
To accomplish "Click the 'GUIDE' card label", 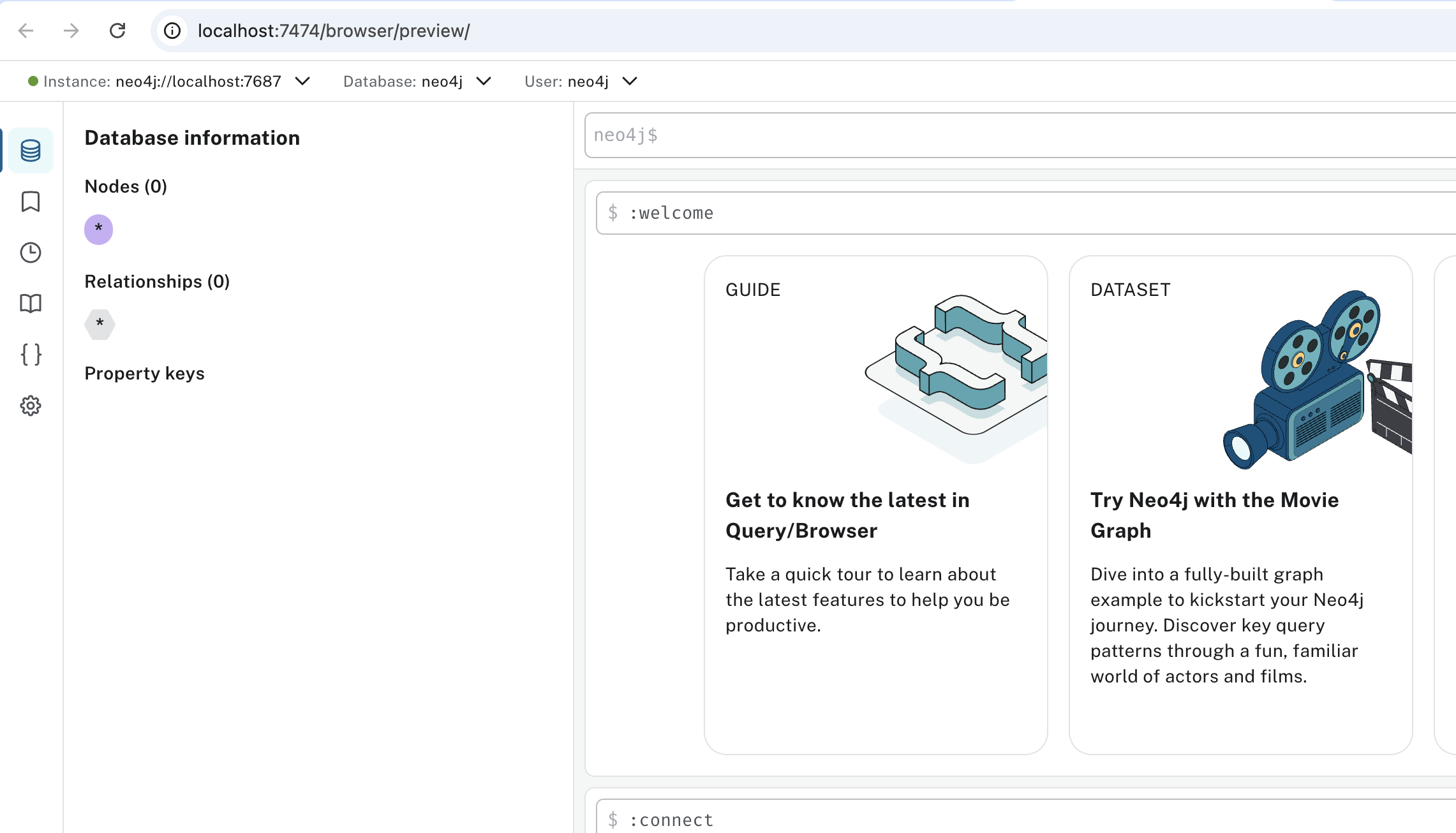I will [x=753, y=290].
